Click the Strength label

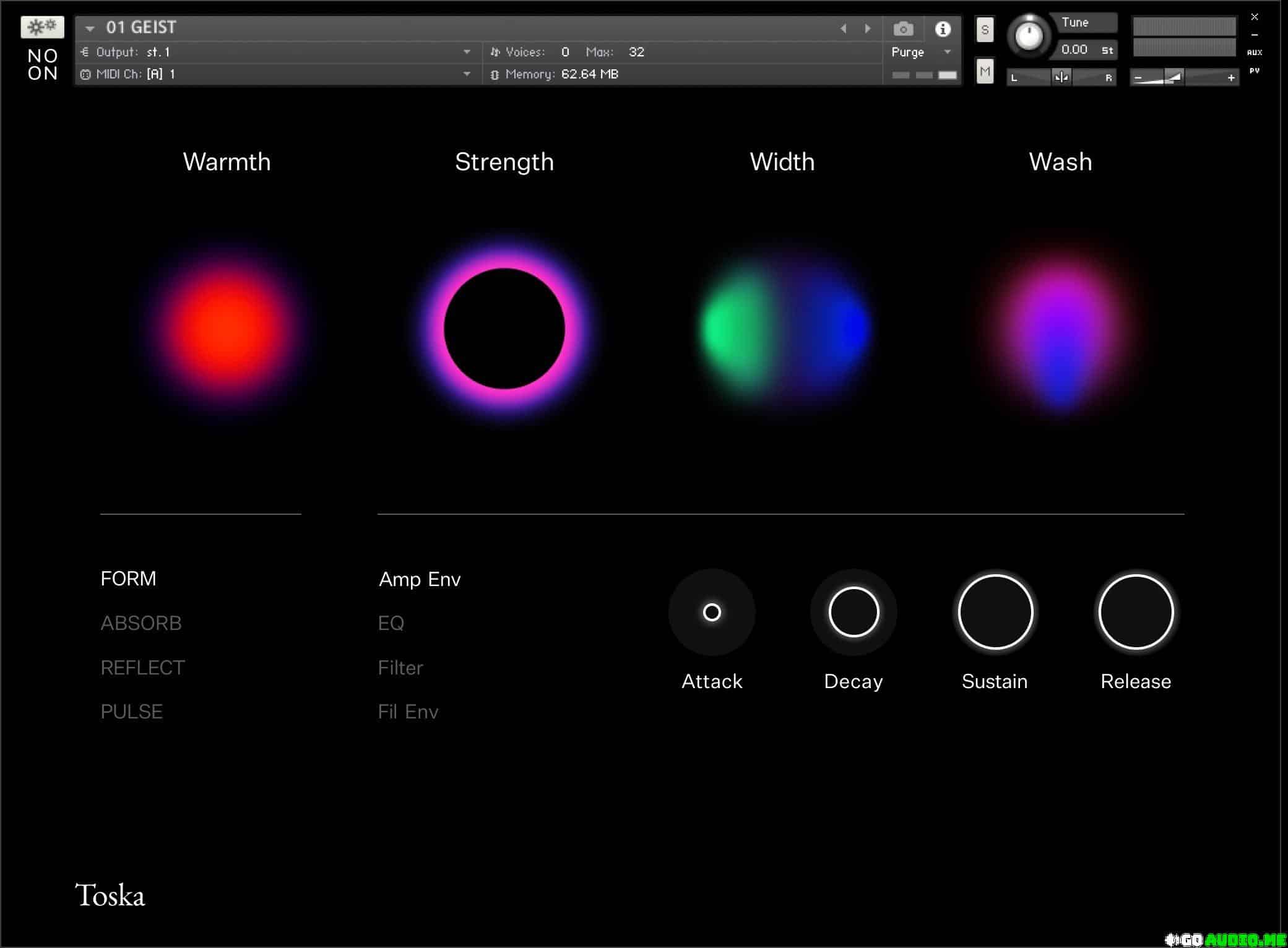click(x=504, y=163)
